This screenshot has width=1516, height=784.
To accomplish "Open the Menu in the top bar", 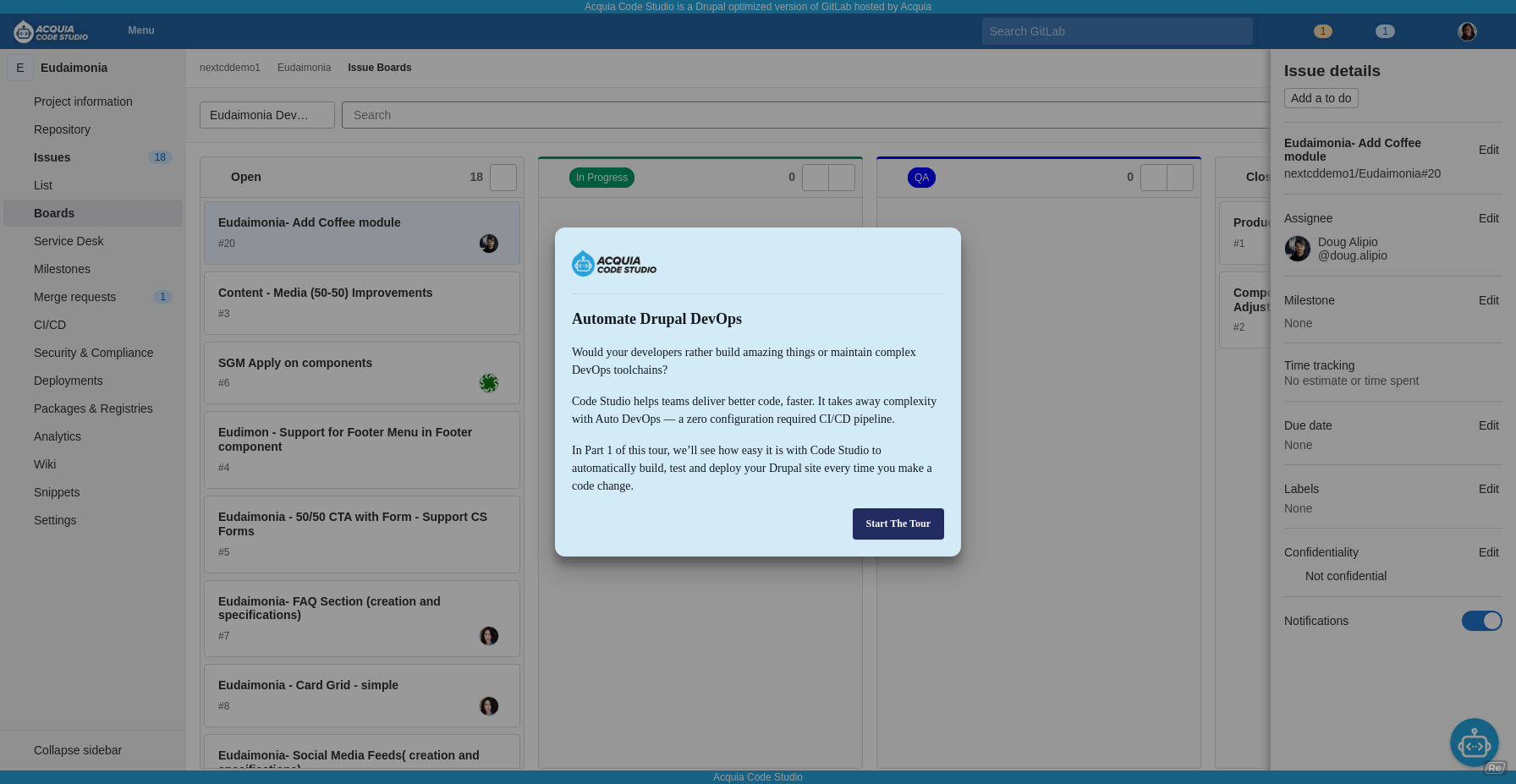I will tap(140, 30).
